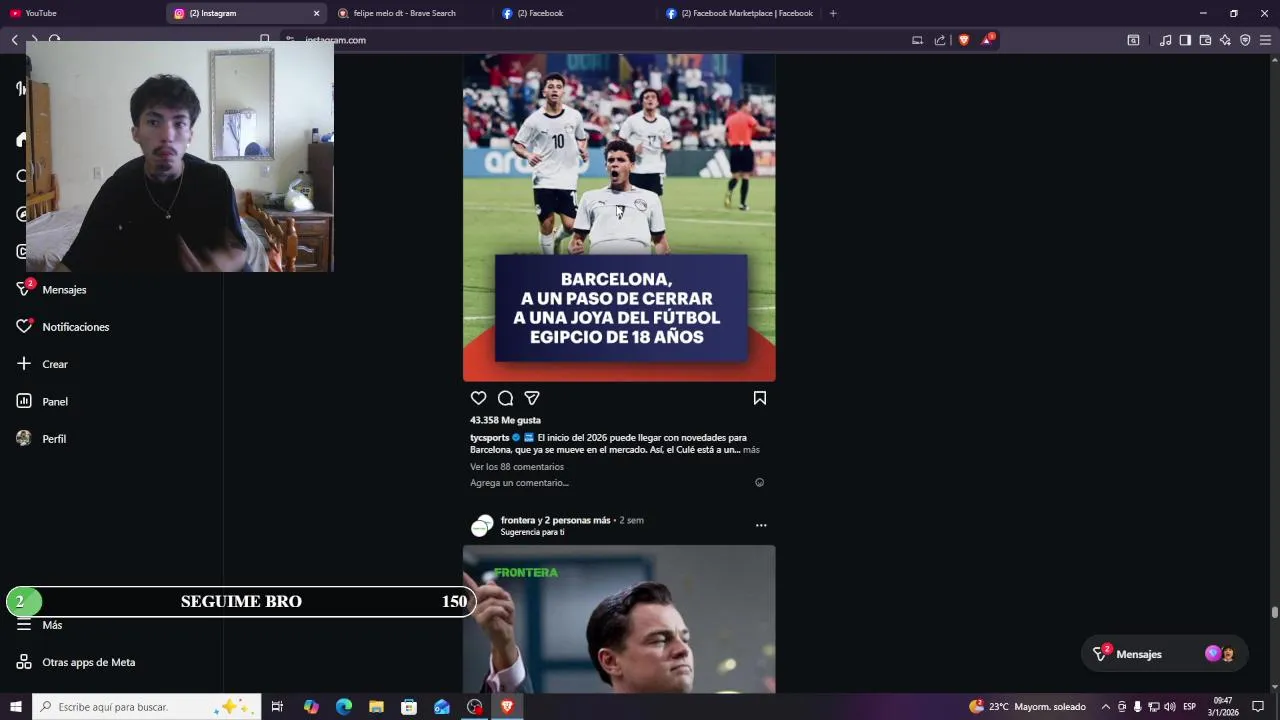The image size is (1280, 720).
Task: Open File Explorer from taskbar
Action: (376, 707)
